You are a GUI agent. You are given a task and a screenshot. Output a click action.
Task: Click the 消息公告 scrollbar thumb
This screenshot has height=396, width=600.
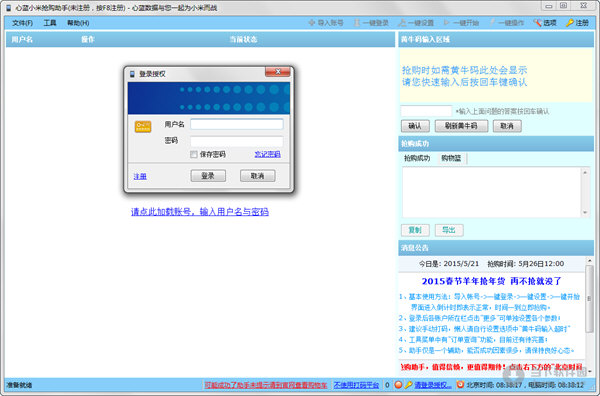pyautogui.click(x=589, y=299)
